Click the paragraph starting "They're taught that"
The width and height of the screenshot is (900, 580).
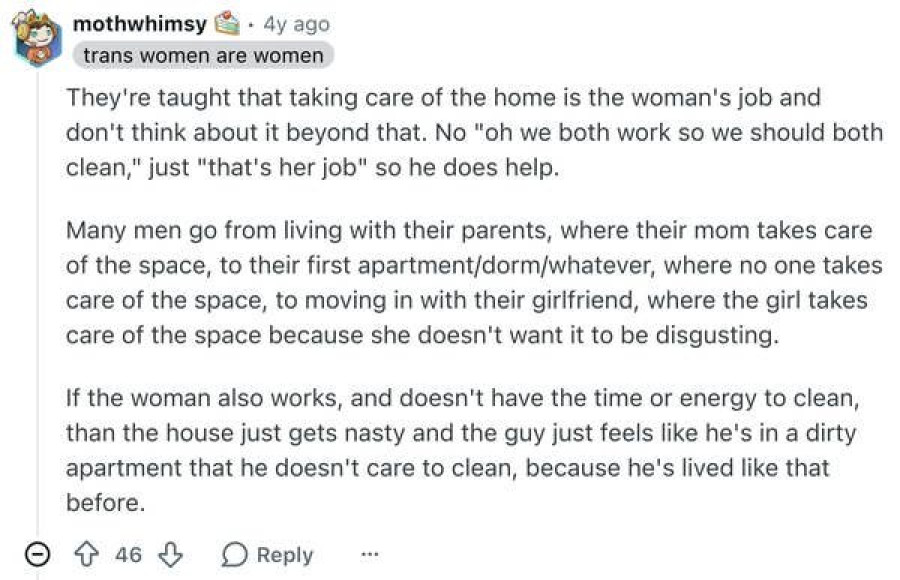pos(474,133)
